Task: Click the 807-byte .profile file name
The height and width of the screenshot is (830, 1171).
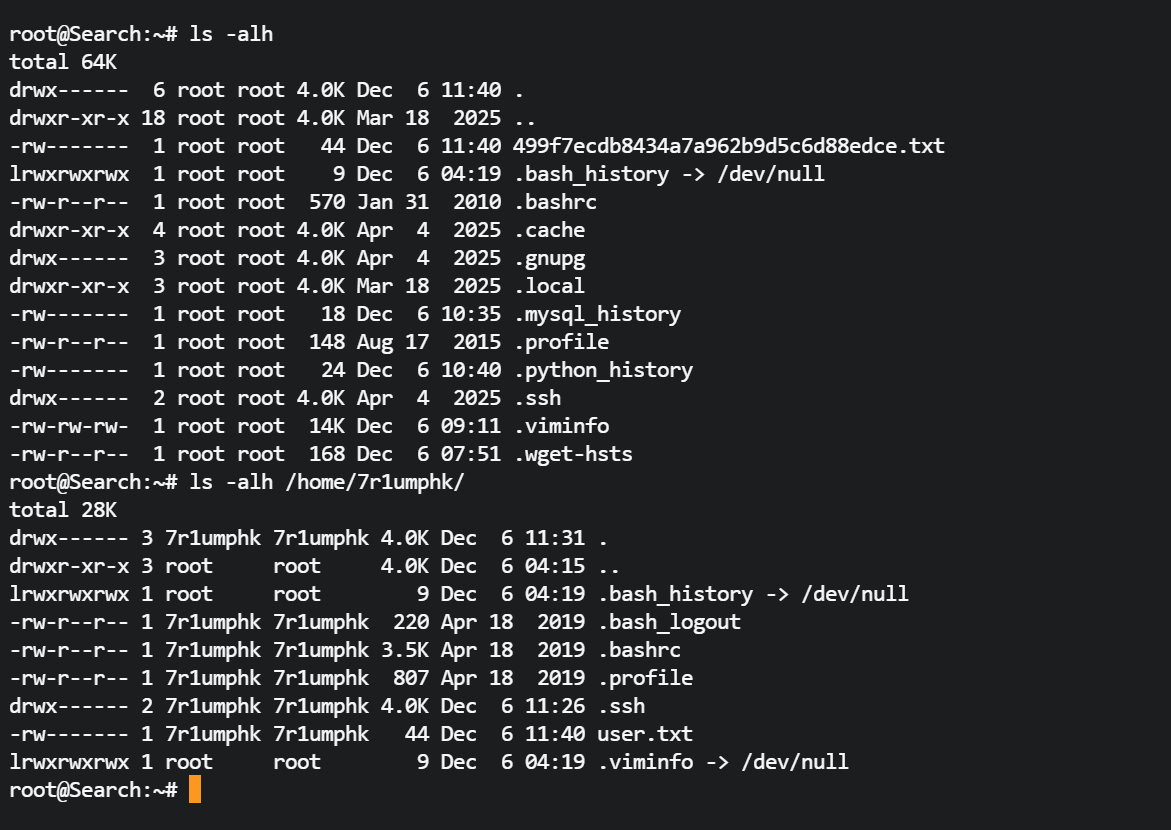Action: pos(645,678)
